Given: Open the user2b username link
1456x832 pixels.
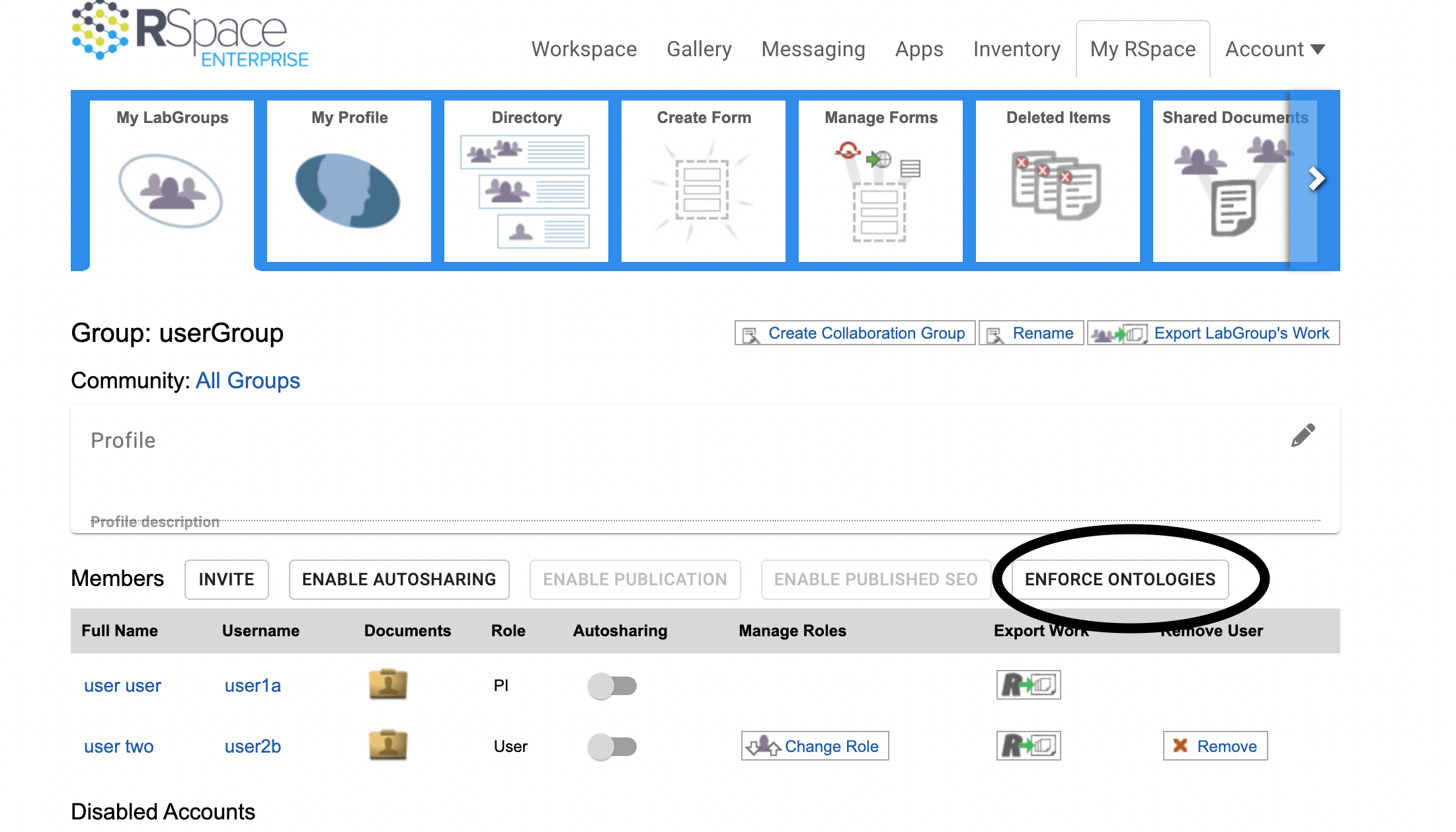Looking at the screenshot, I should [x=253, y=747].
